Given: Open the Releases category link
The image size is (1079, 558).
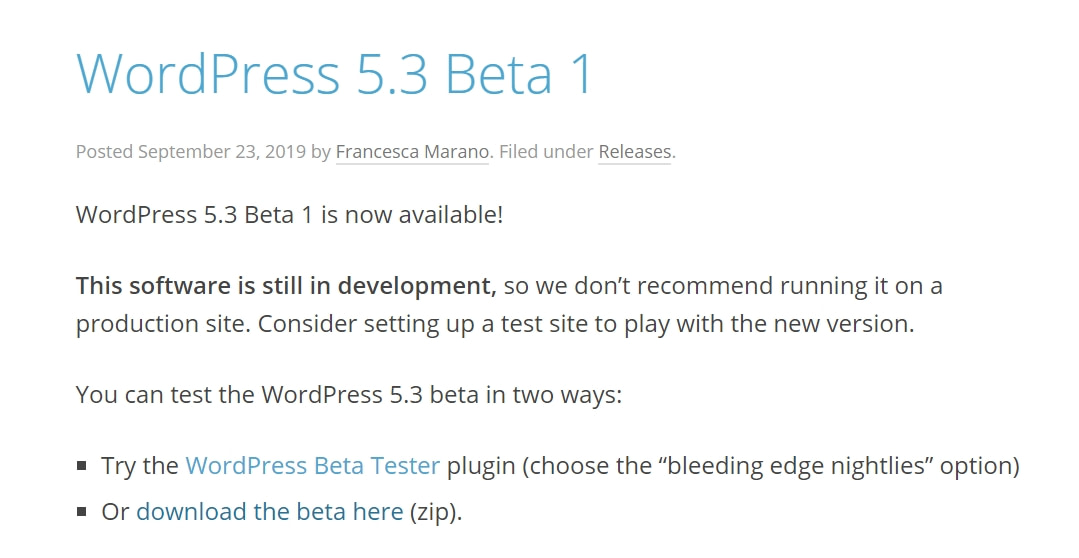Looking at the screenshot, I should pyautogui.click(x=634, y=151).
